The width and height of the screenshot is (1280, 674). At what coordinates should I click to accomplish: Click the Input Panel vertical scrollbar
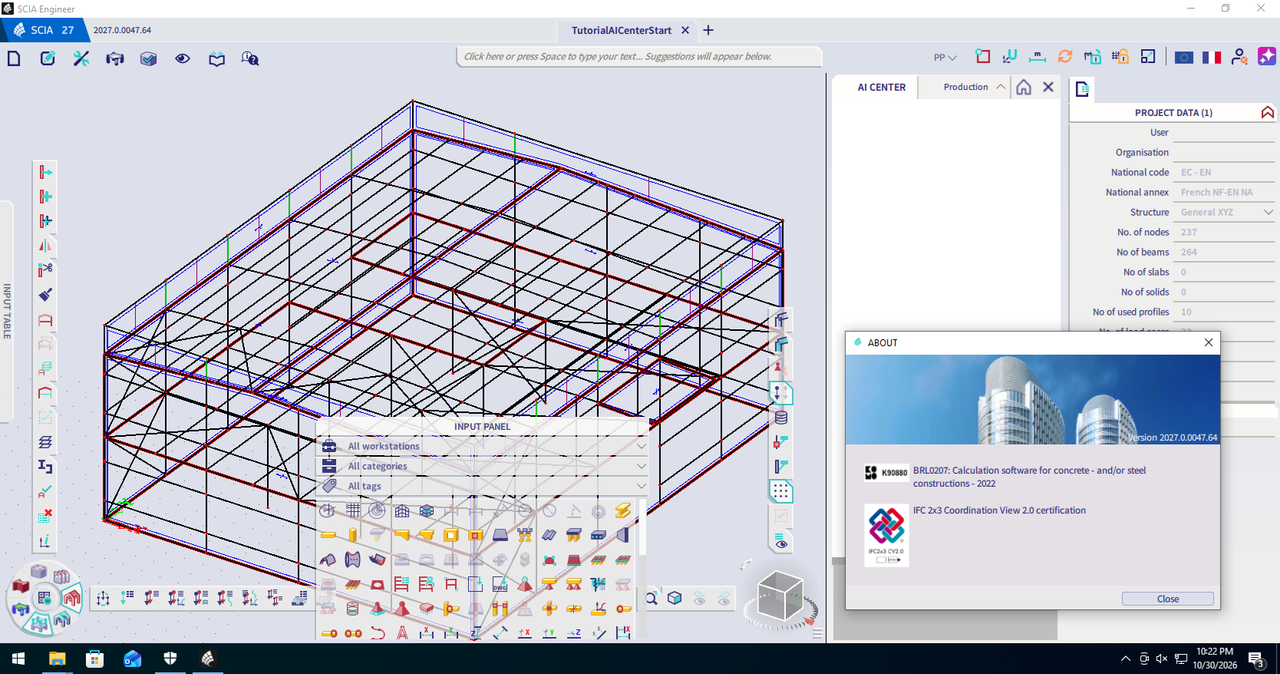(642, 527)
